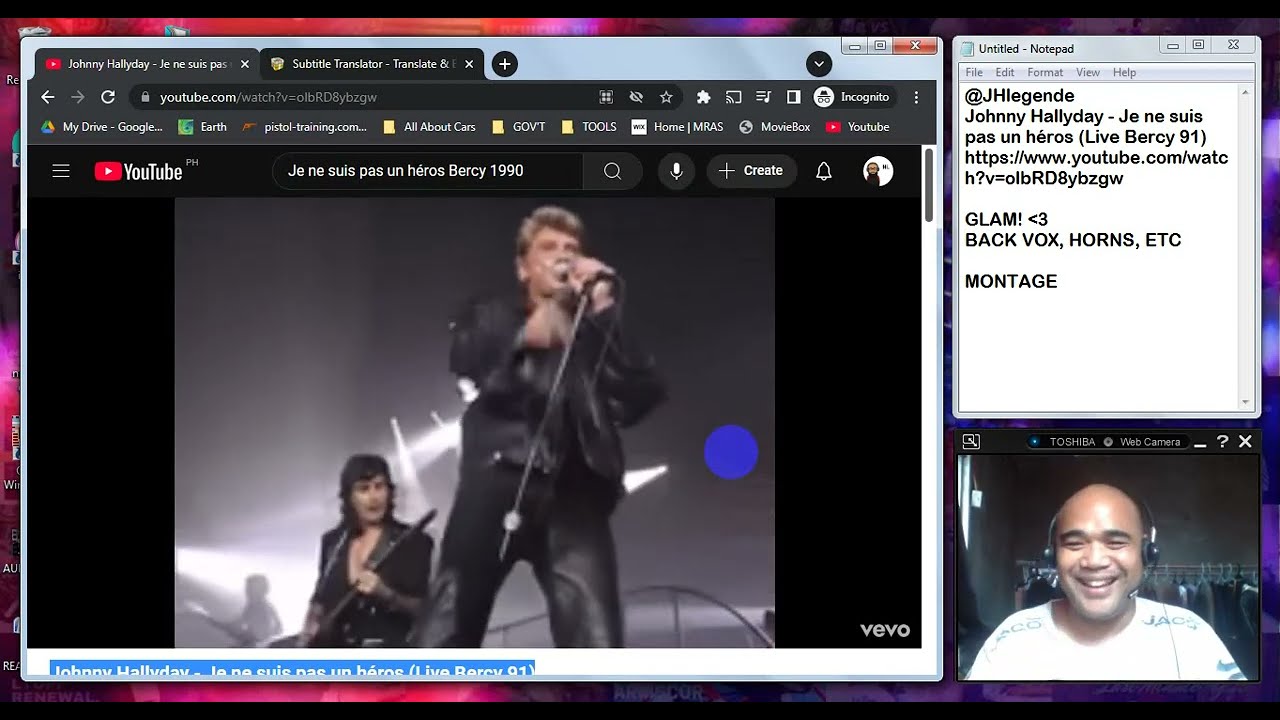
Task: Open the Home | MRAS bookmark
Action: [677, 127]
